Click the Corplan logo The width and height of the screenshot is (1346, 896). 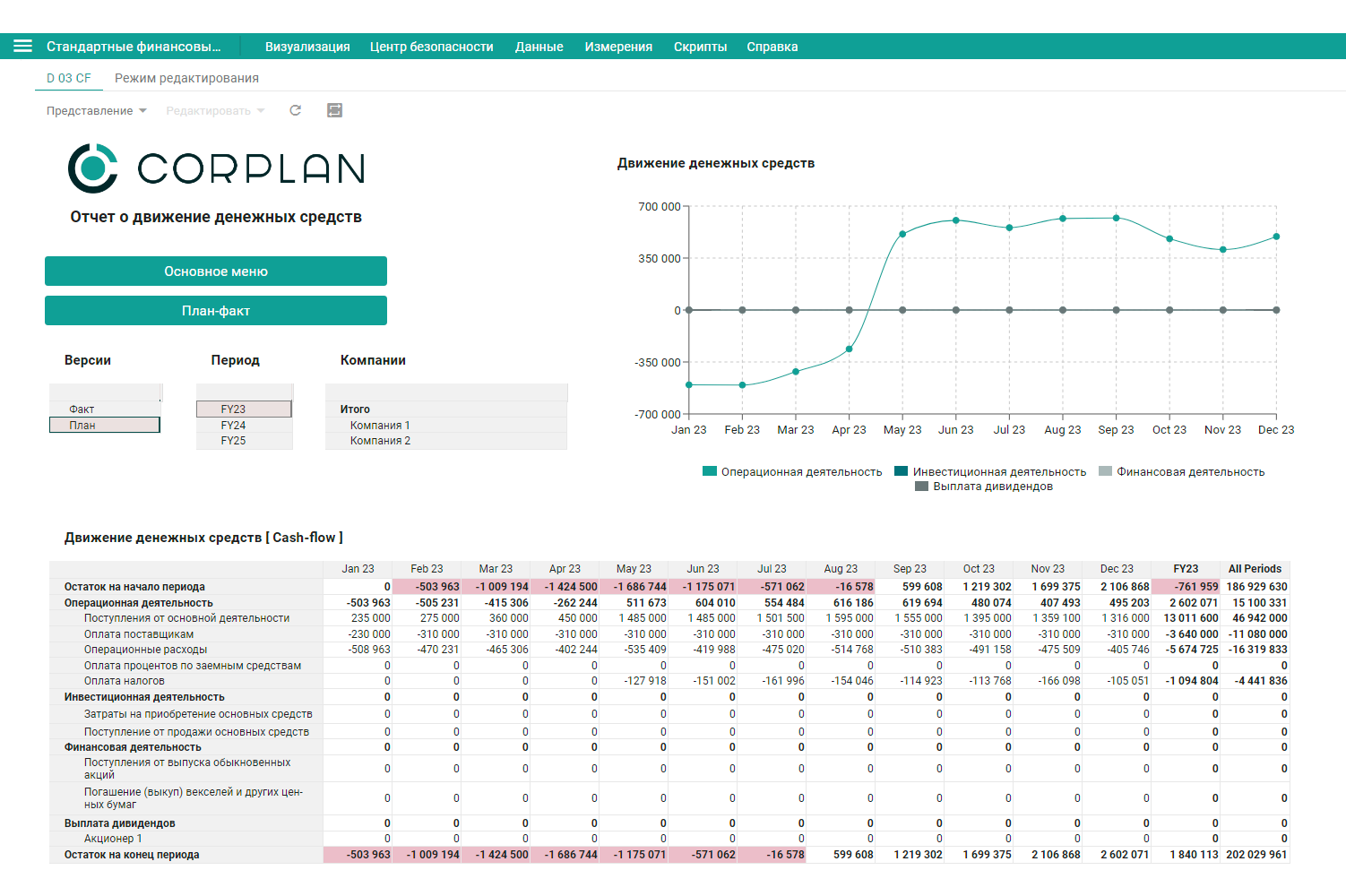click(217, 168)
